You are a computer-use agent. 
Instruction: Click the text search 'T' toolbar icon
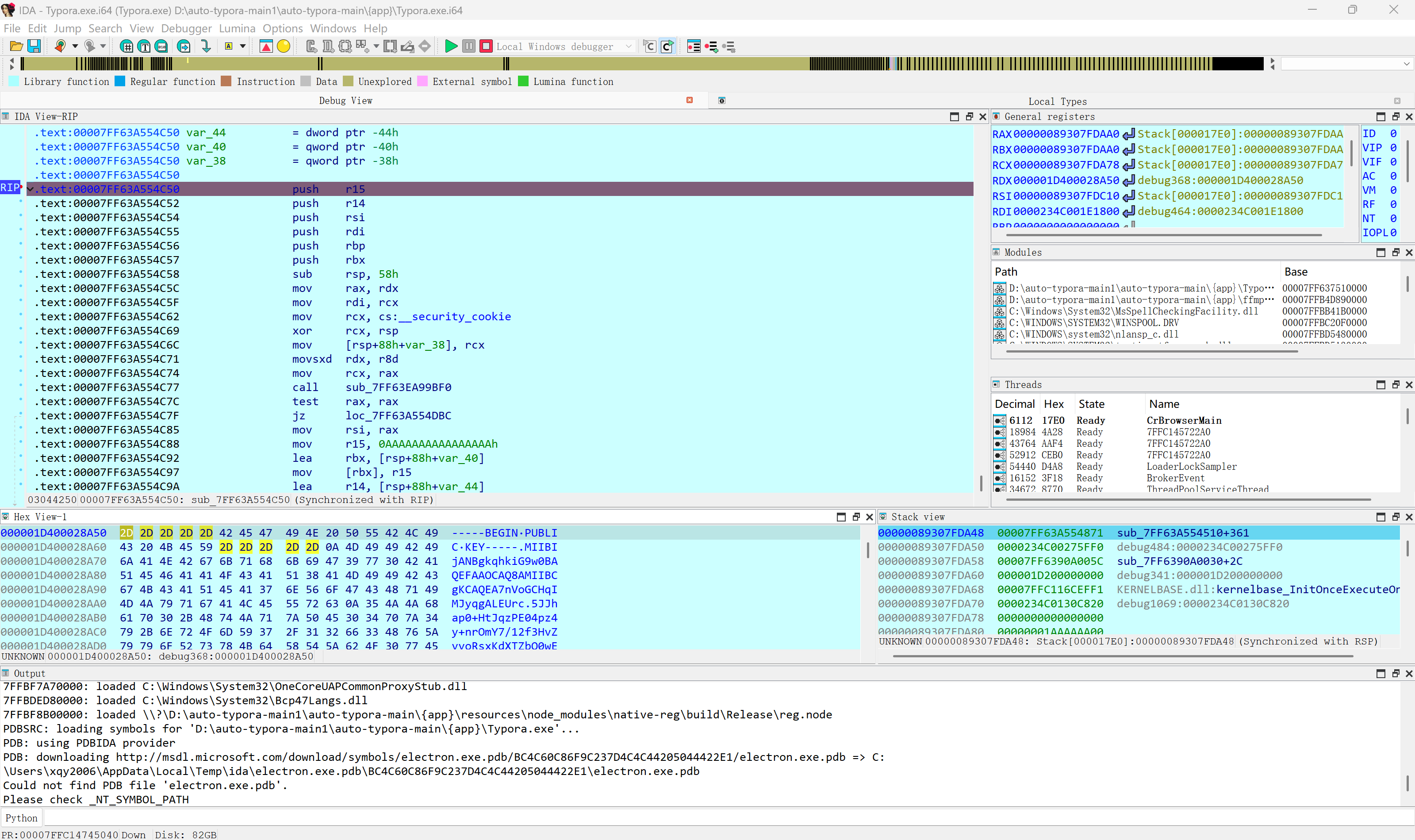[144, 46]
